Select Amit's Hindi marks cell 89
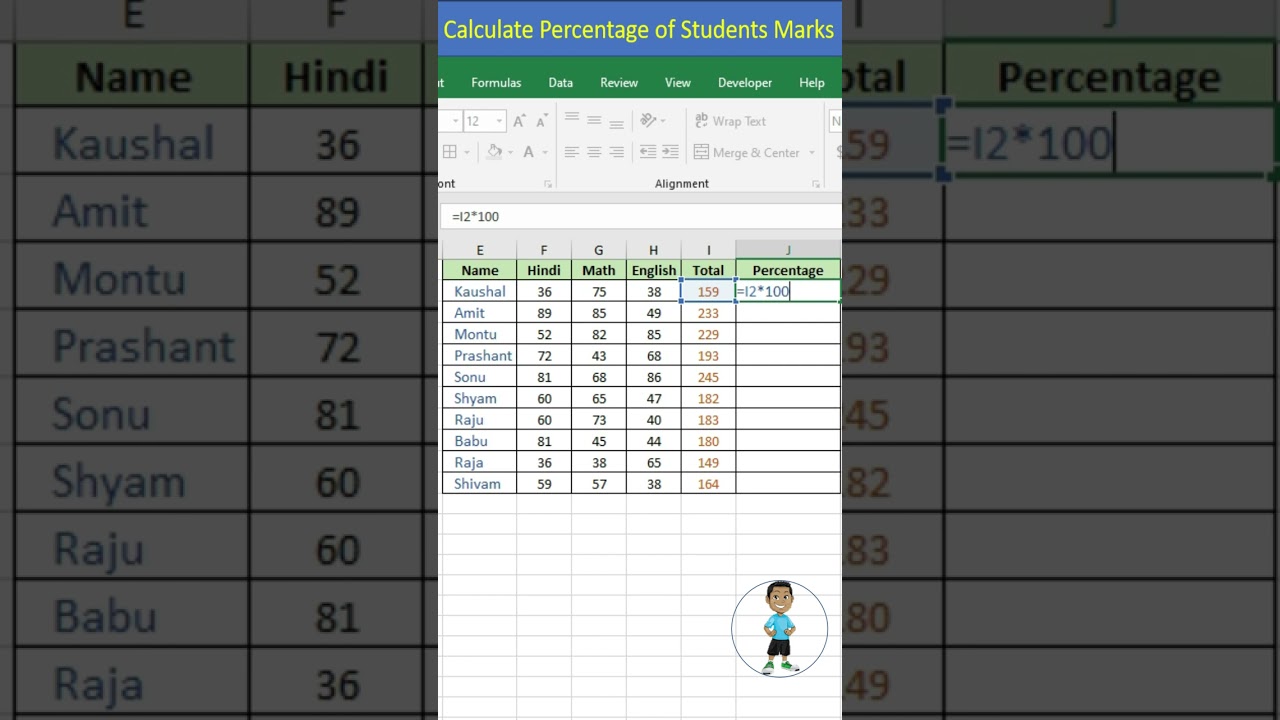This screenshot has width=1280, height=720. click(x=544, y=313)
